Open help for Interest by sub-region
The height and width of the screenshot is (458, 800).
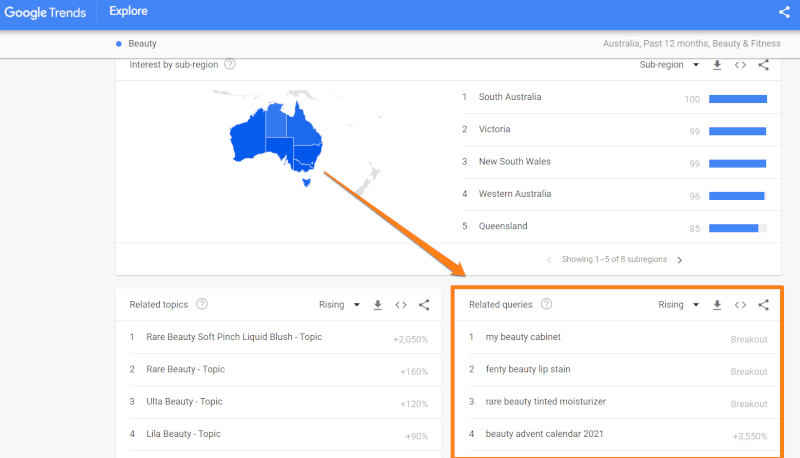point(230,64)
